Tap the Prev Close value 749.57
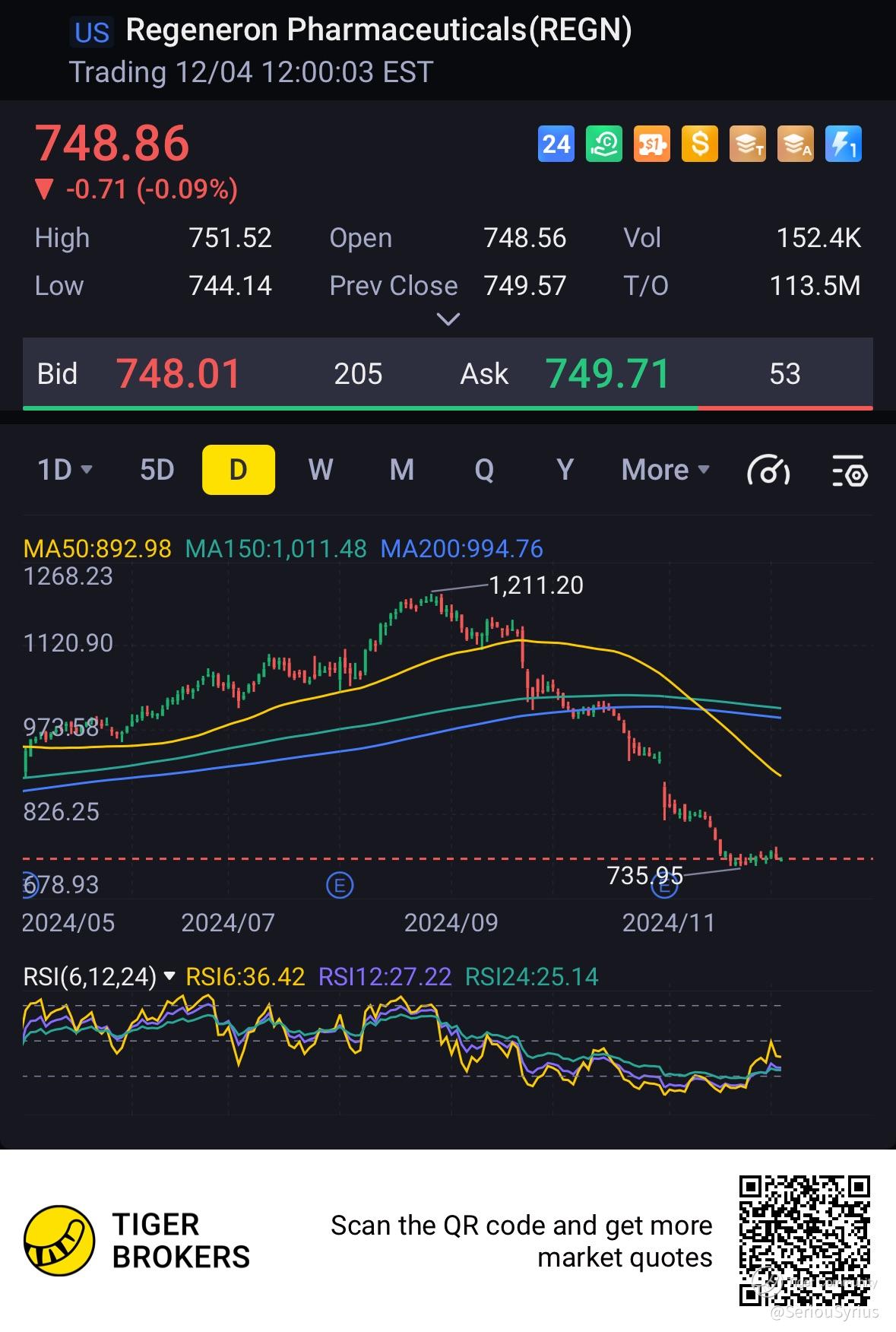896x1332 pixels. pyautogui.click(x=525, y=286)
